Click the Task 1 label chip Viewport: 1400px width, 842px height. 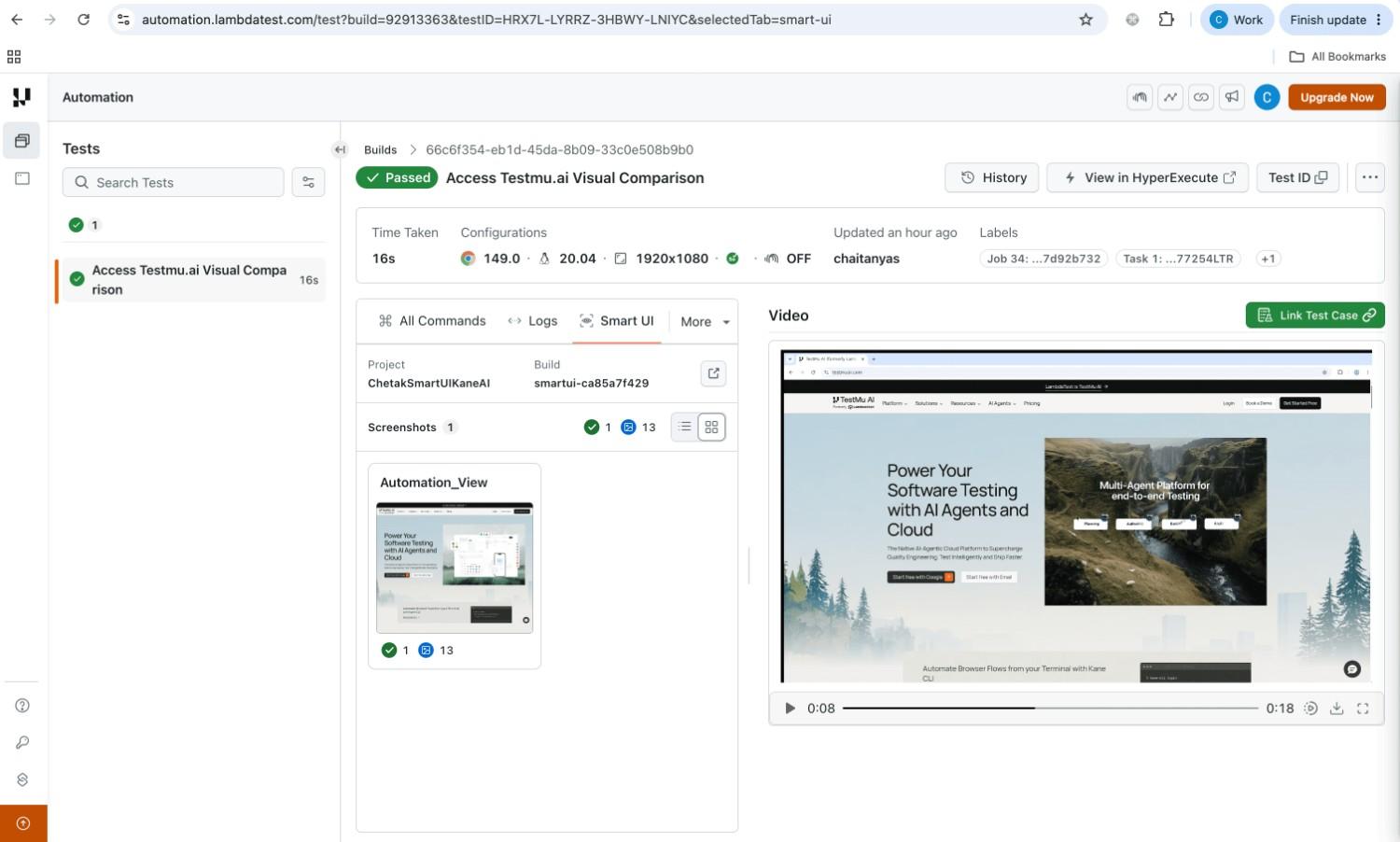pos(1178,259)
